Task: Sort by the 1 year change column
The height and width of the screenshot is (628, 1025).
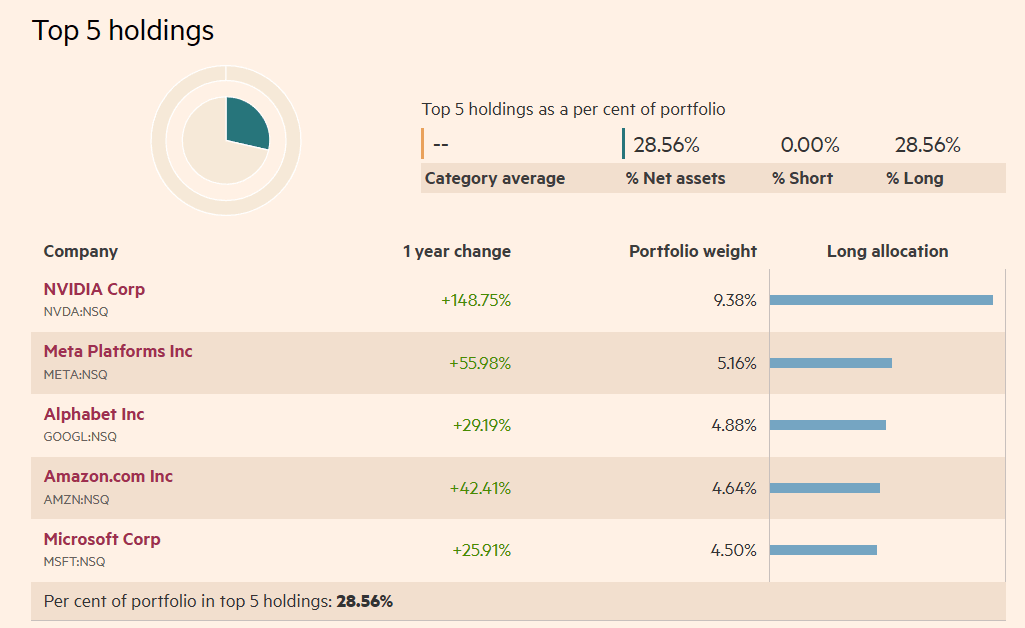Action: point(457,251)
